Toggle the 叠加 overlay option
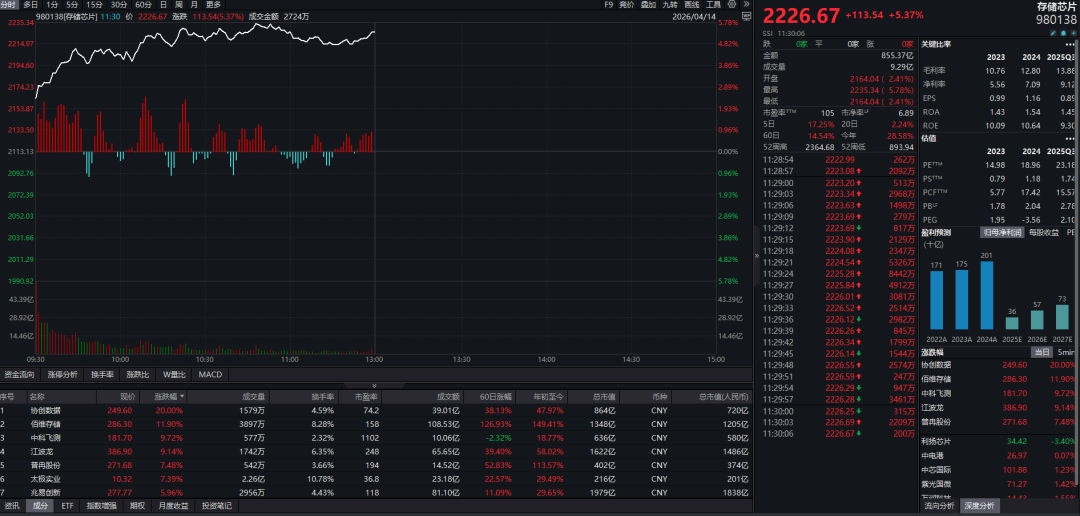1080x516 pixels. 648,5
